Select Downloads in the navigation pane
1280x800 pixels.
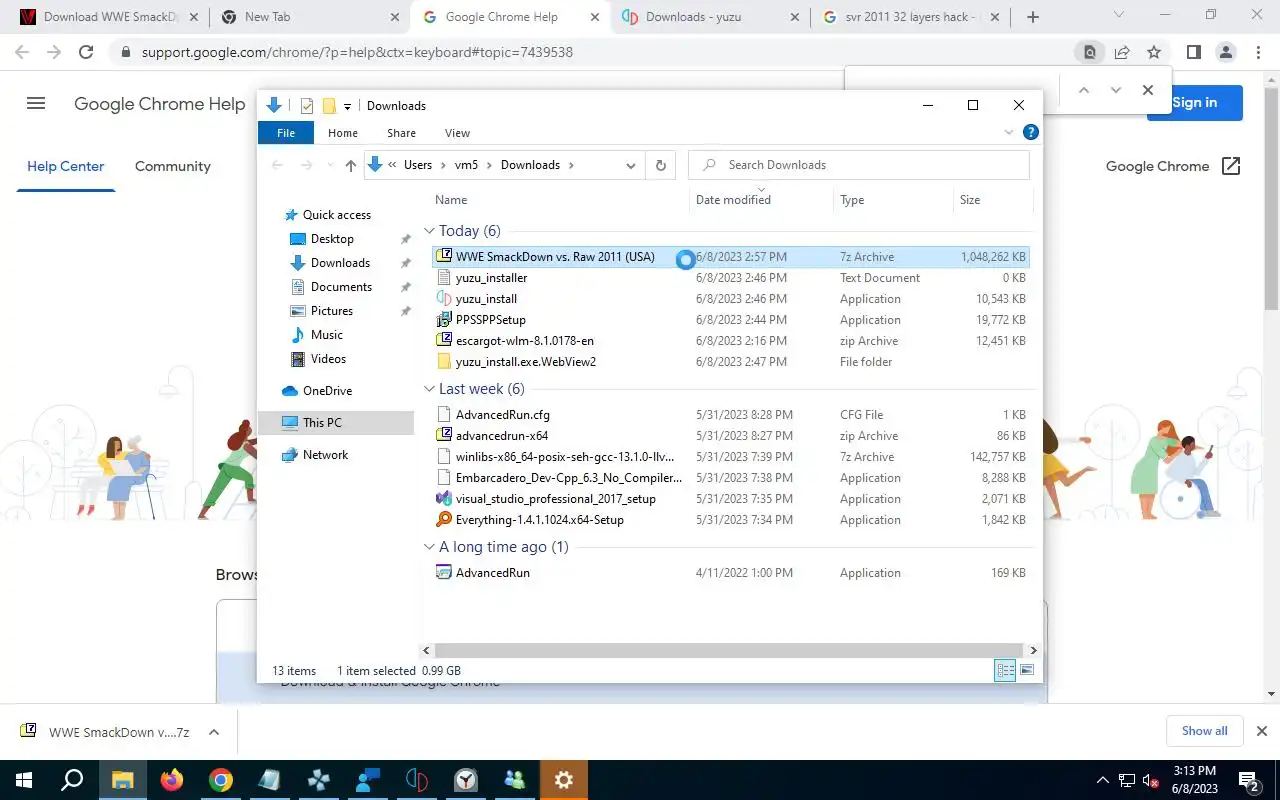[x=340, y=263]
